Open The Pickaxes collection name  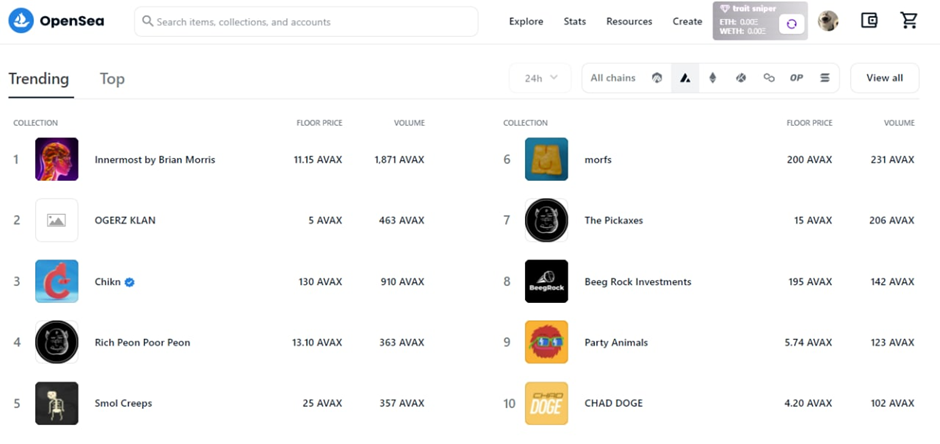613,221
